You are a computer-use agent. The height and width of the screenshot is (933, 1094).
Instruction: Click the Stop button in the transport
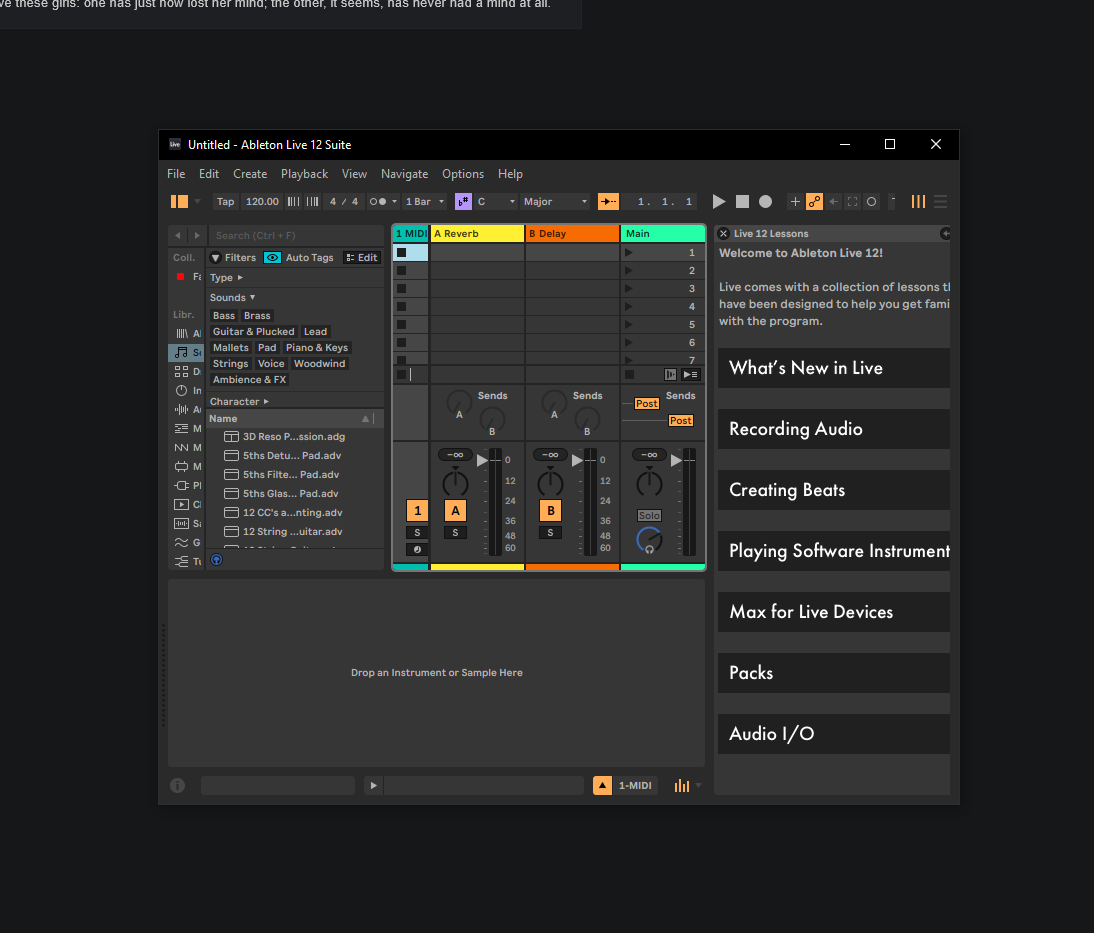pos(742,202)
